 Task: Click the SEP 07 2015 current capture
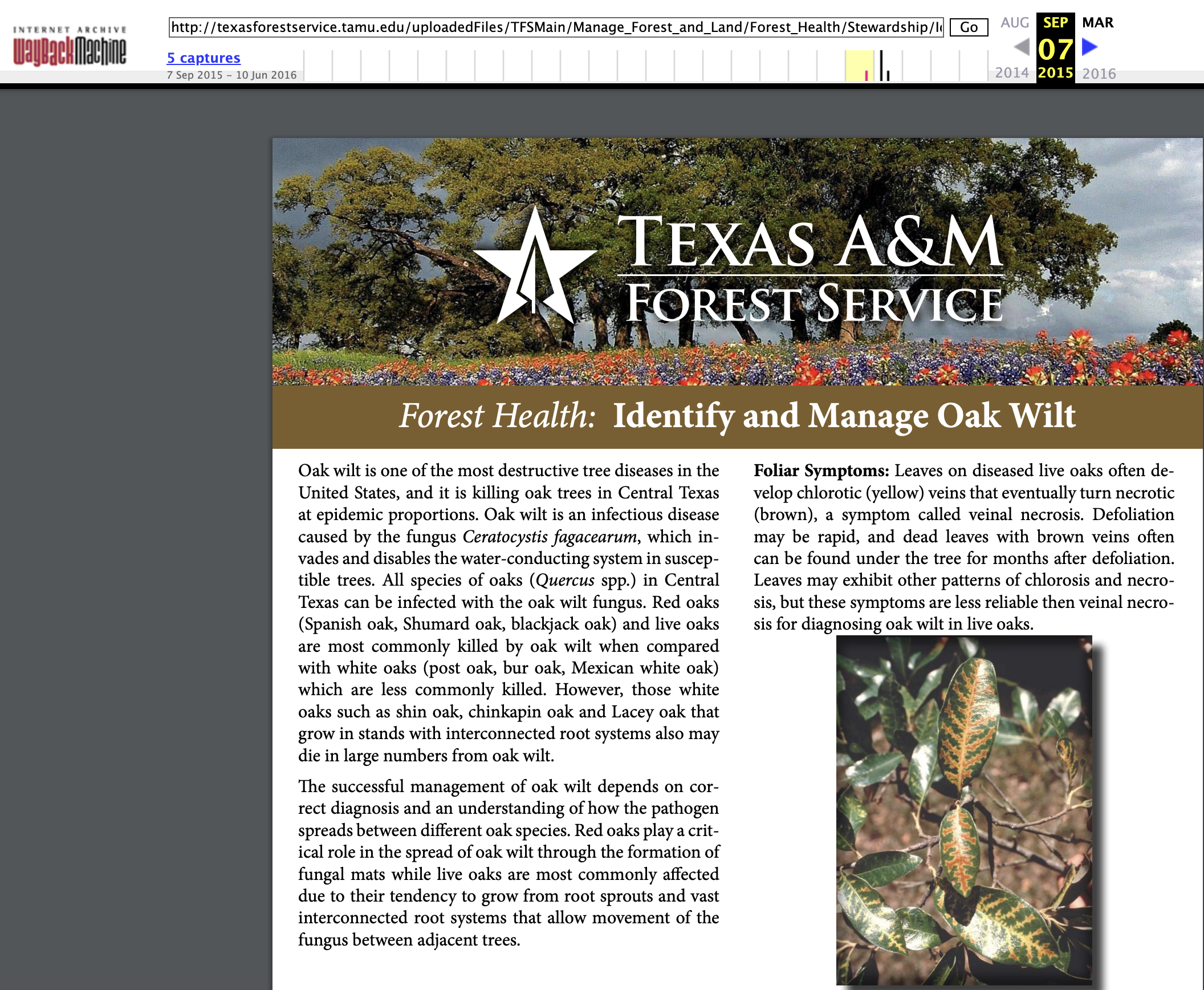pos(1055,48)
